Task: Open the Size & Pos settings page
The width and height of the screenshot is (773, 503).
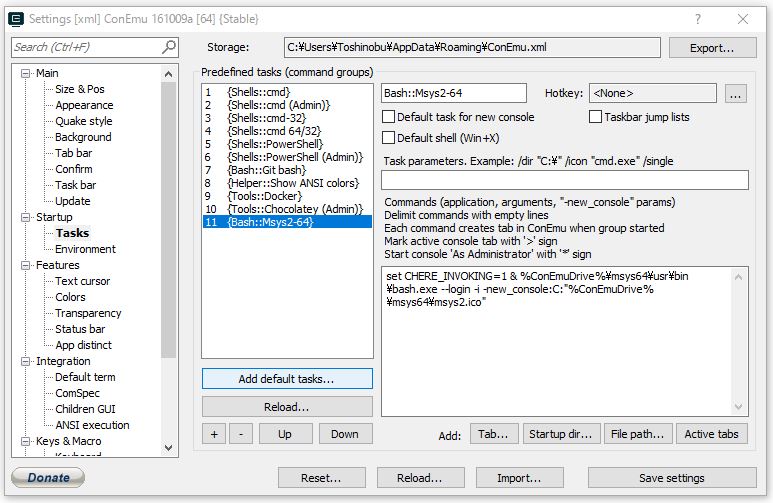Action: [x=80, y=89]
